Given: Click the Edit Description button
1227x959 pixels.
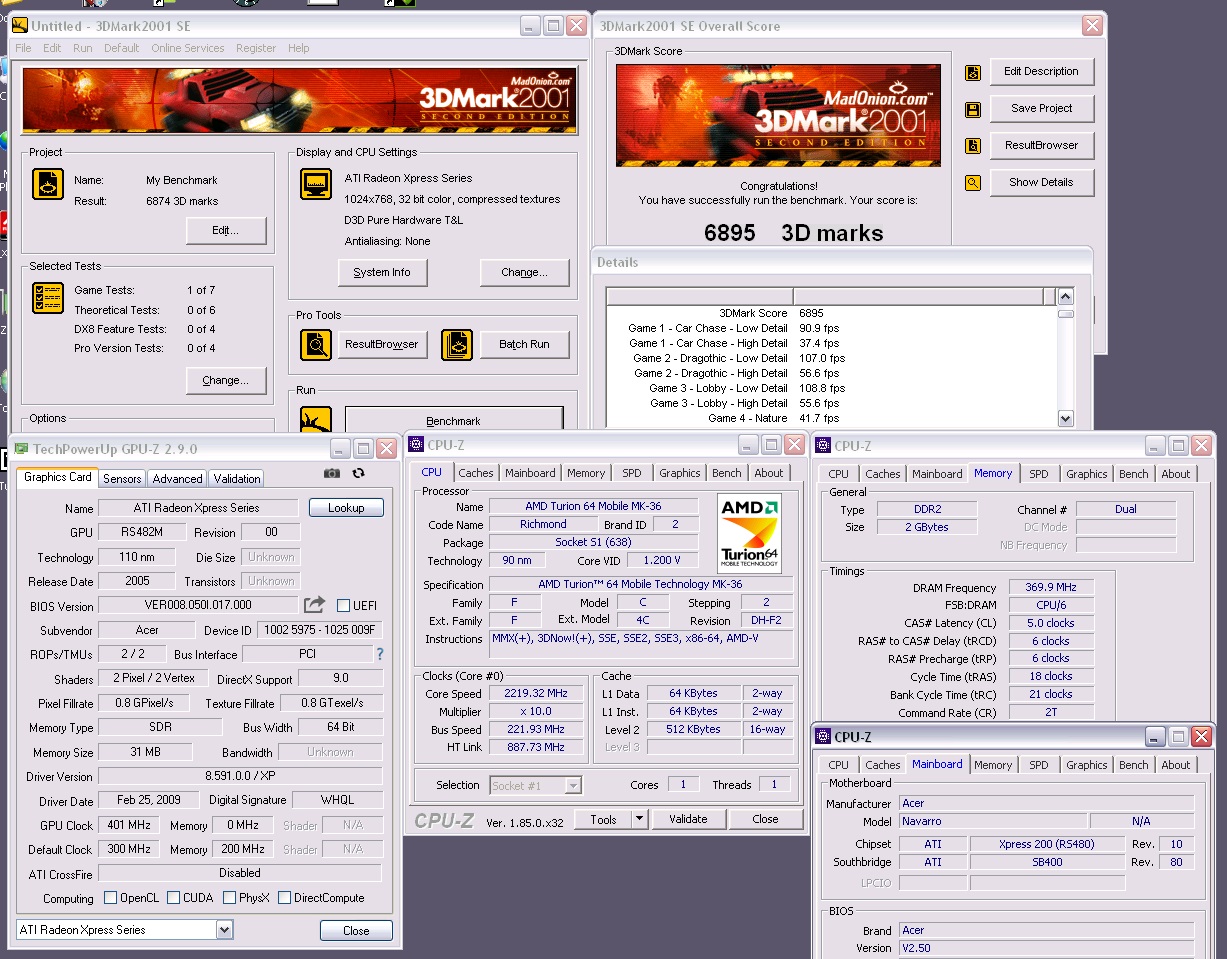Looking at the screenshot, I should 1042,72.
